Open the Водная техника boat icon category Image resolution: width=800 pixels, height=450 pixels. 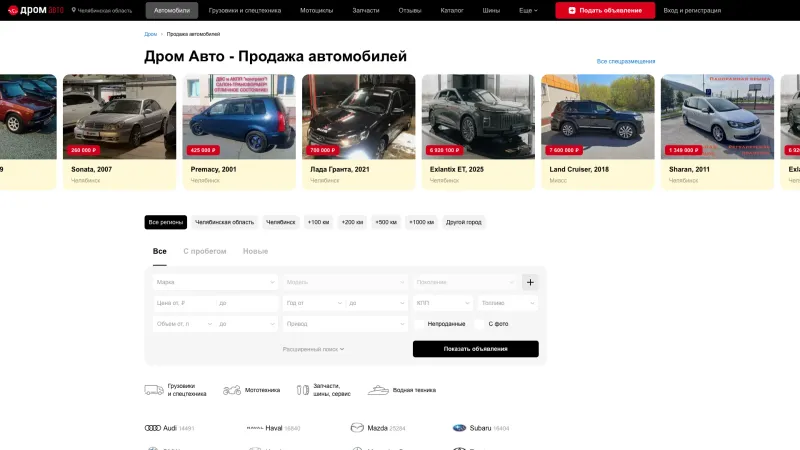coord(378,390)
